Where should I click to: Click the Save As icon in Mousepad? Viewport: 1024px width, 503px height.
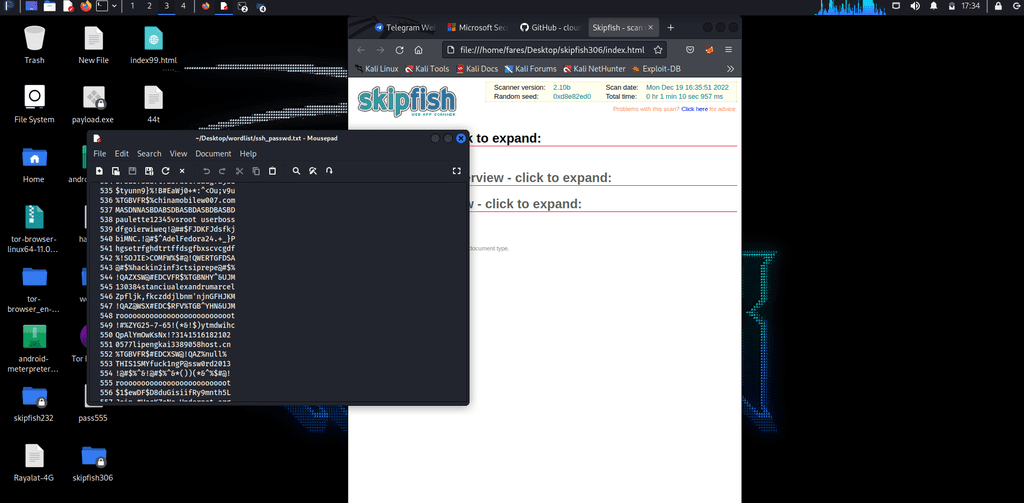[x=149, y=171]
